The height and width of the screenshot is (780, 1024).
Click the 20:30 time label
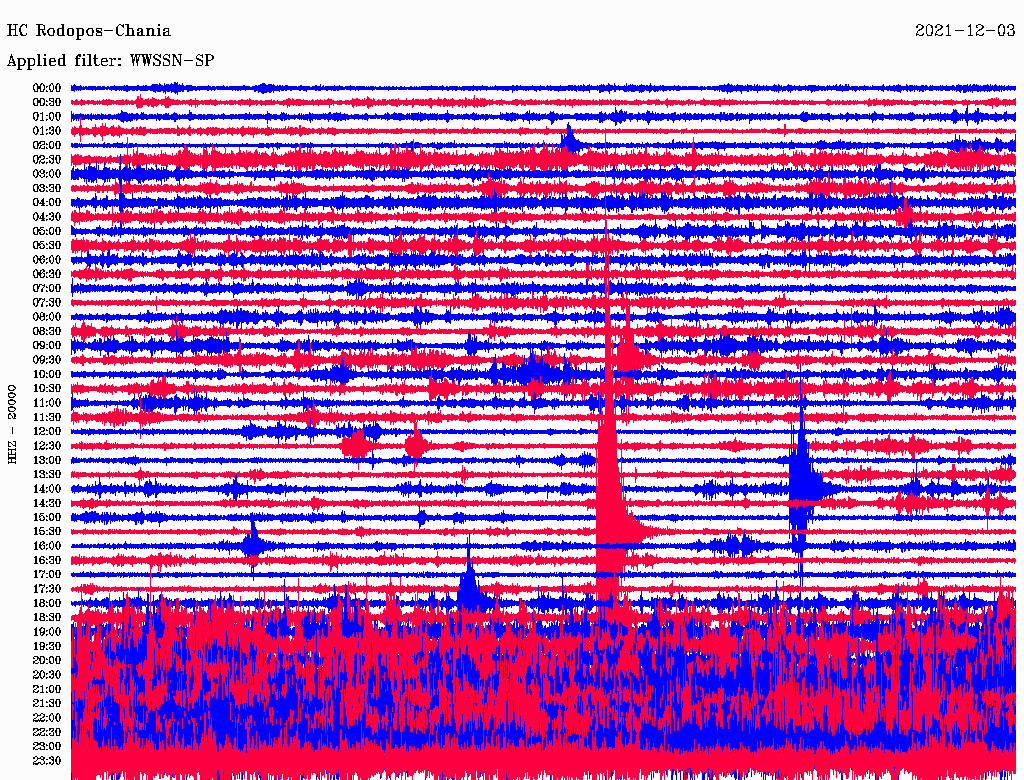click(x=47, y=675)
